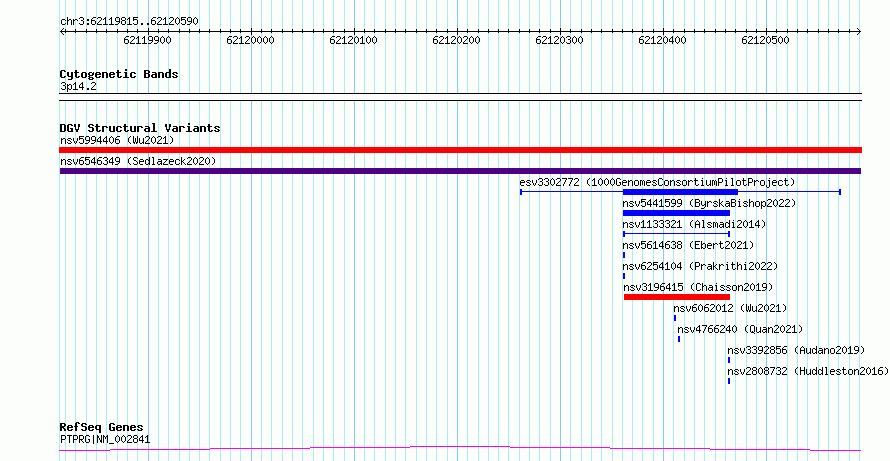Open variant nsv5994406 (Wu2021) label
Viewport: 890px width, 461px height.
[117, 140]
